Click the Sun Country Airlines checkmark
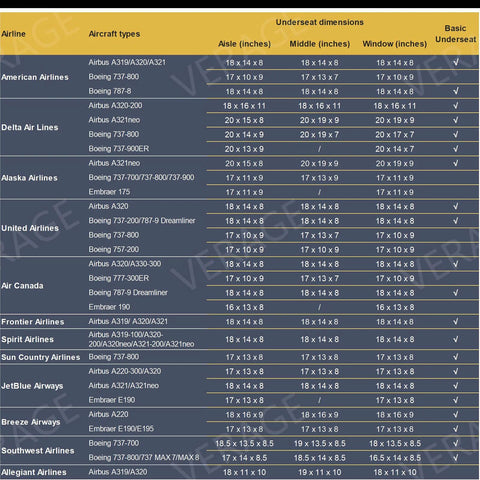The image size is (480, 480). (456, 357)
